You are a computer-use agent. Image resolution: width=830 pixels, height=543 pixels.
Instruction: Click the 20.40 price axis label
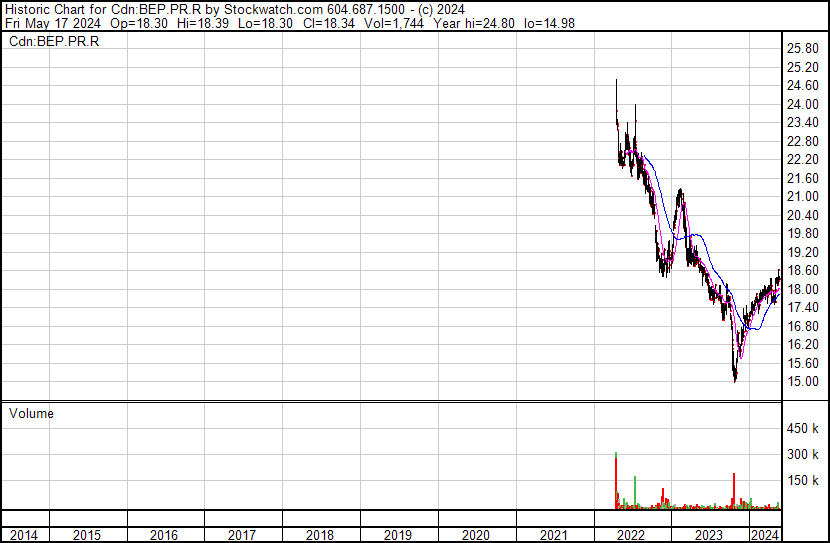[x=803, y=215]
